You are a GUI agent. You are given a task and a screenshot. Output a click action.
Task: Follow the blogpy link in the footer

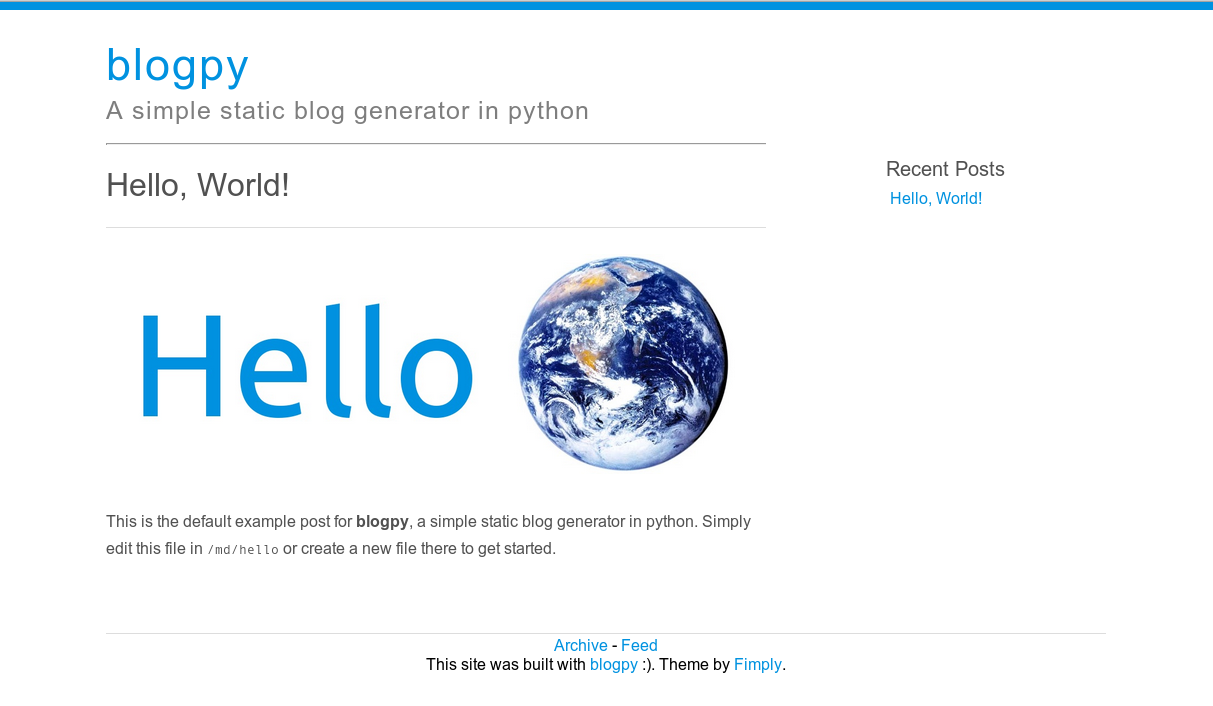coord(613,664)
